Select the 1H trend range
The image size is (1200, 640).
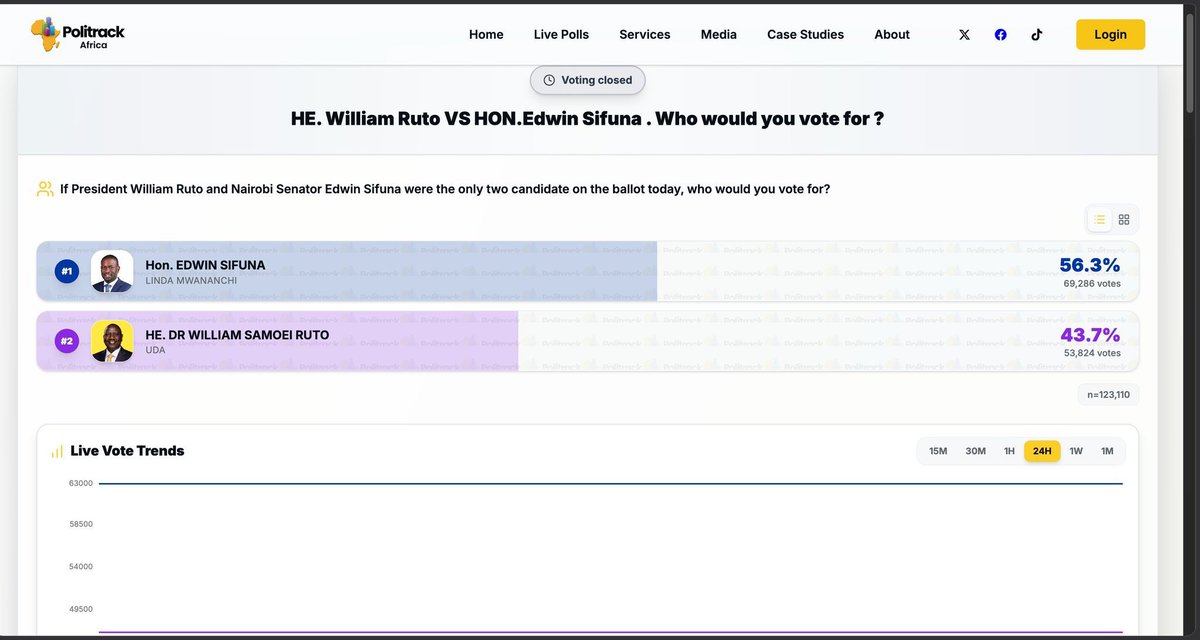tap(1009, 451)
